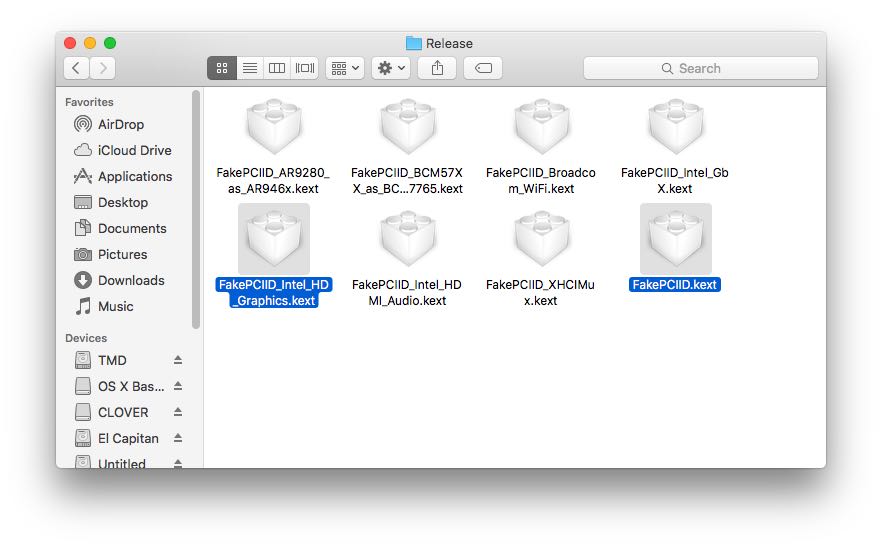This screenshot has width=882, height=548.
Task: Eject the CLOVER volume
Action: [x=178, y=412]
